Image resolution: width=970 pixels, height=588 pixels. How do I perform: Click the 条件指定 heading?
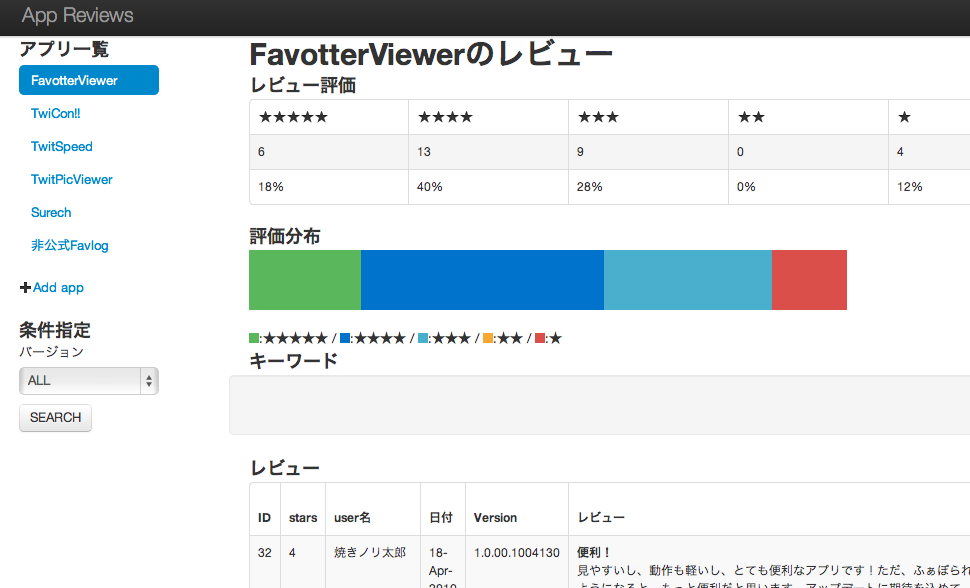[x=55, y=330]
